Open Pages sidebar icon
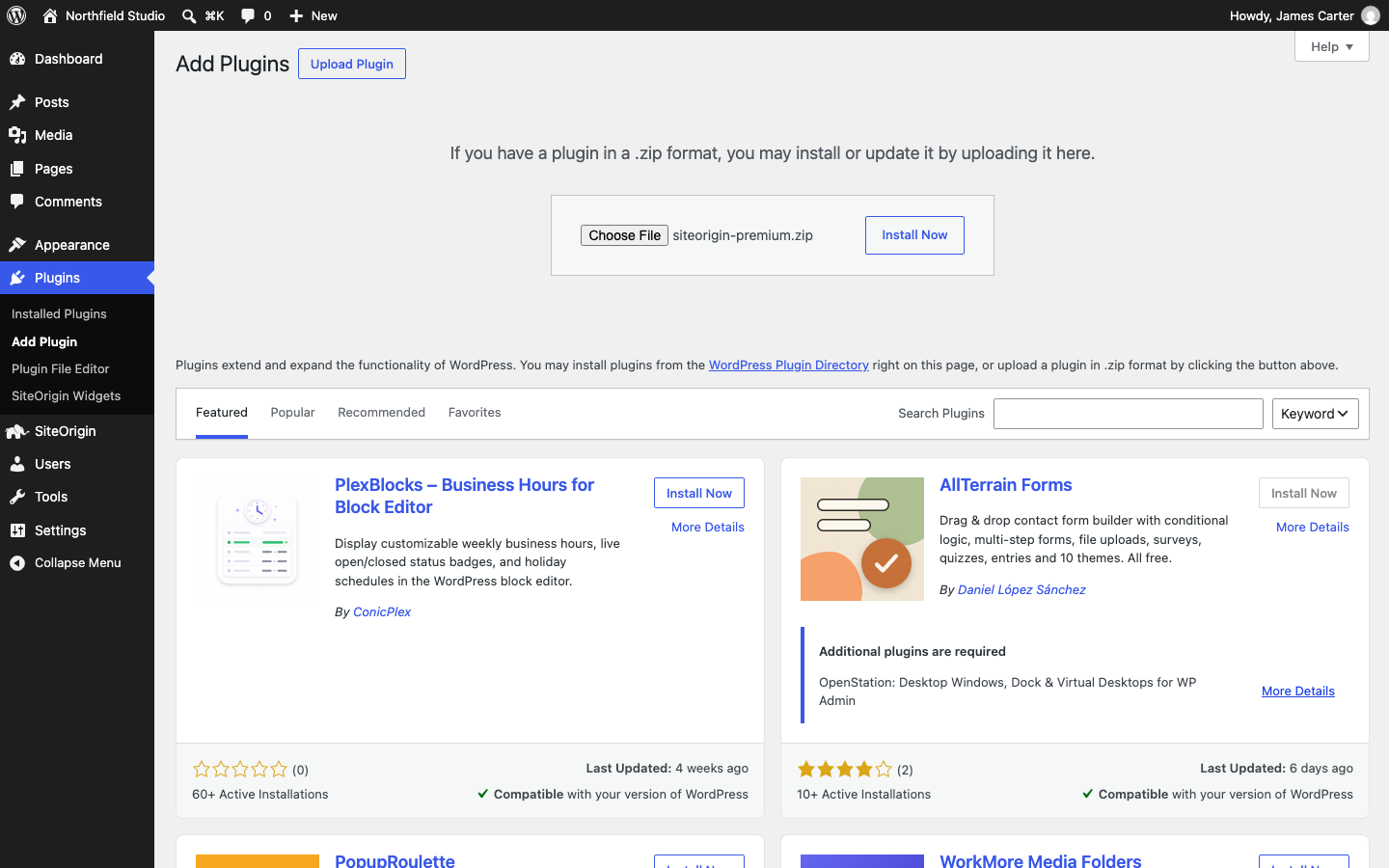The height and width of the screenshot is (868, 1389). 17,169
